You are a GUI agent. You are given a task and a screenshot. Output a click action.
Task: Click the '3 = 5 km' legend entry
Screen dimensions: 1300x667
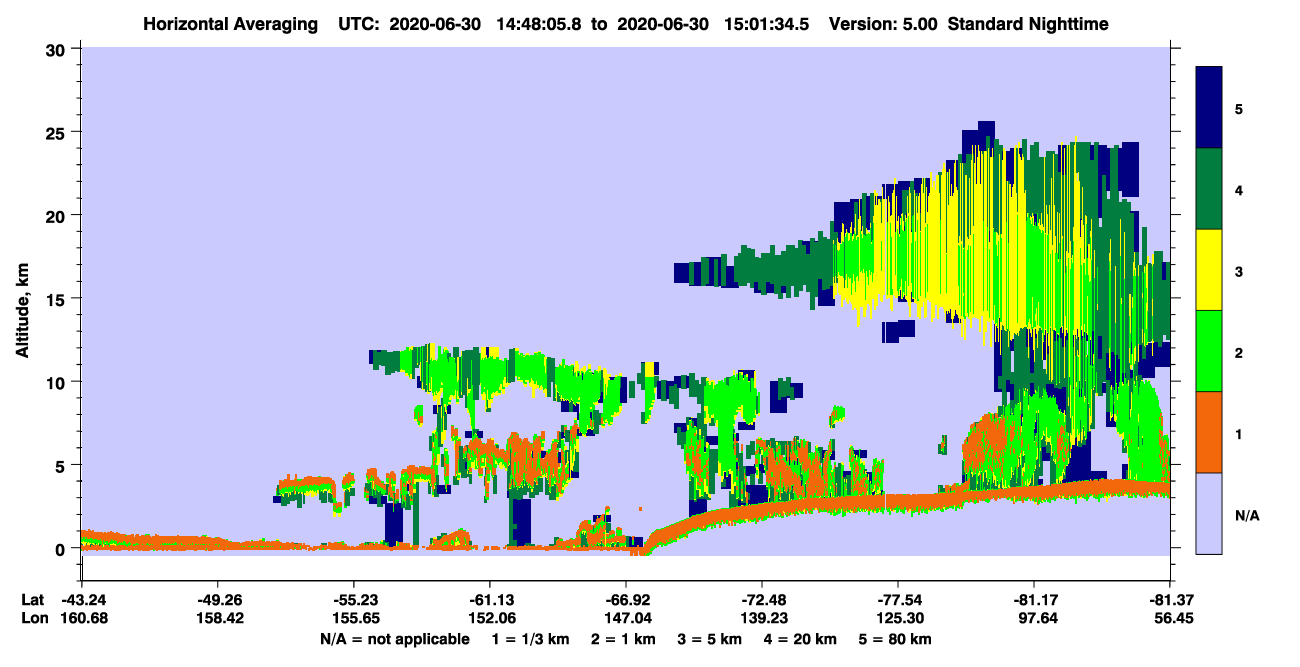(709, 638)
